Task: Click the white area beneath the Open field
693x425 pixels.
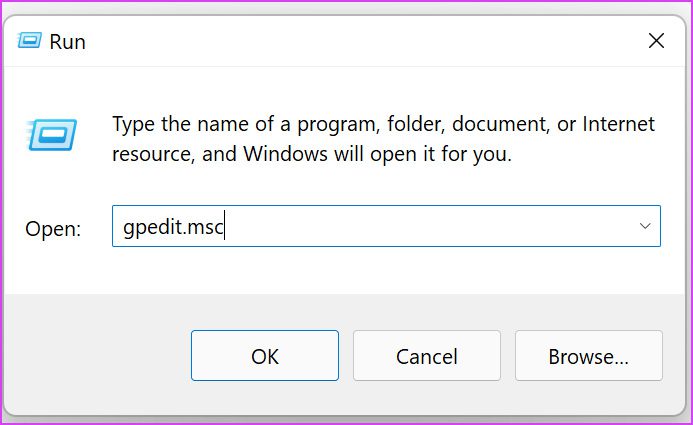Action: click(345, 269)
